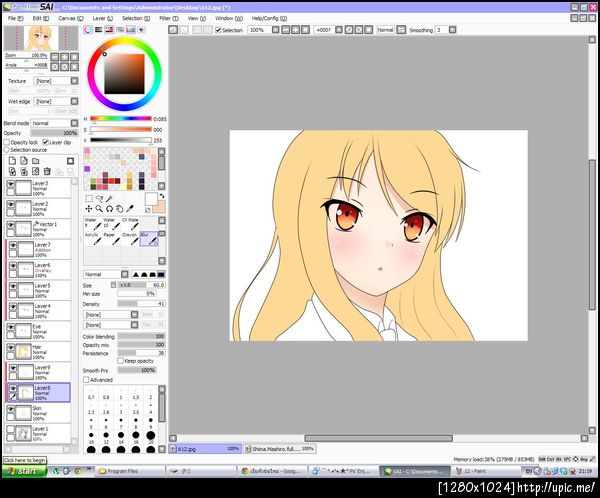Open the Google Chrome taskbar window
This screenshot has height=498, width=600.
pos(273,471)
